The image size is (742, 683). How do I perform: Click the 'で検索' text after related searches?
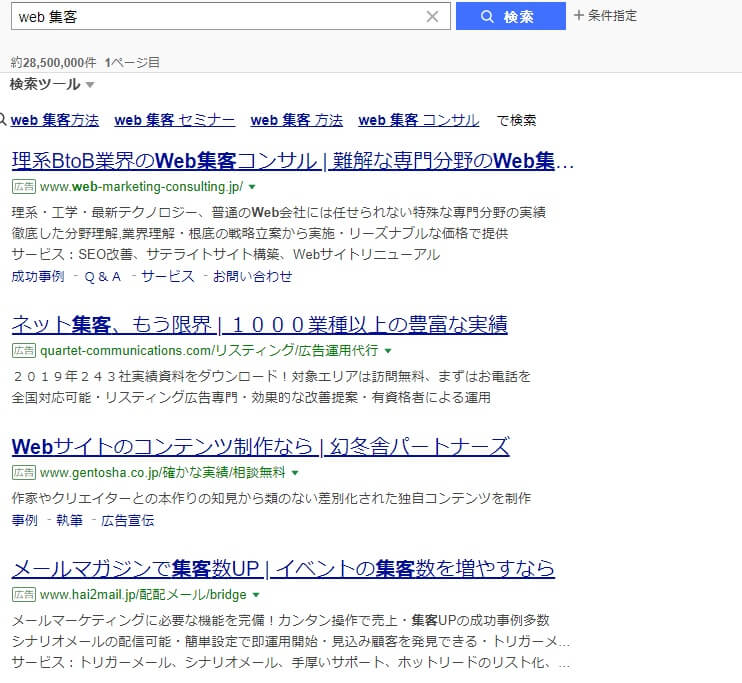(x=516, y=120)
